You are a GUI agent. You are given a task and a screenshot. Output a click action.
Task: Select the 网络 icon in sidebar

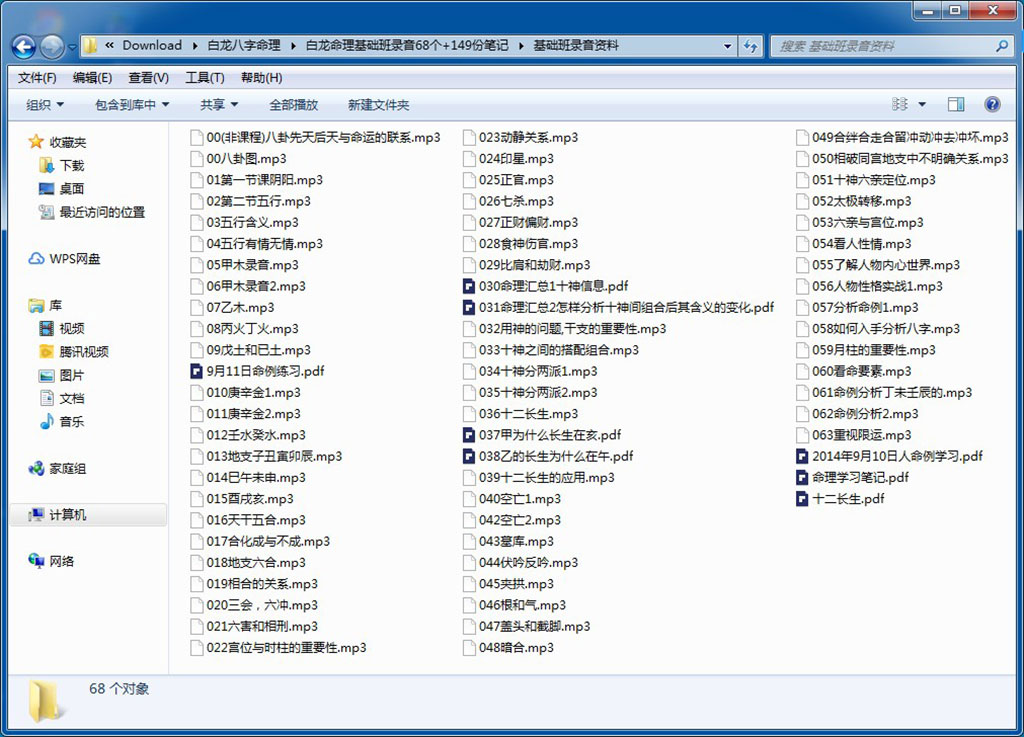point(37,561)
